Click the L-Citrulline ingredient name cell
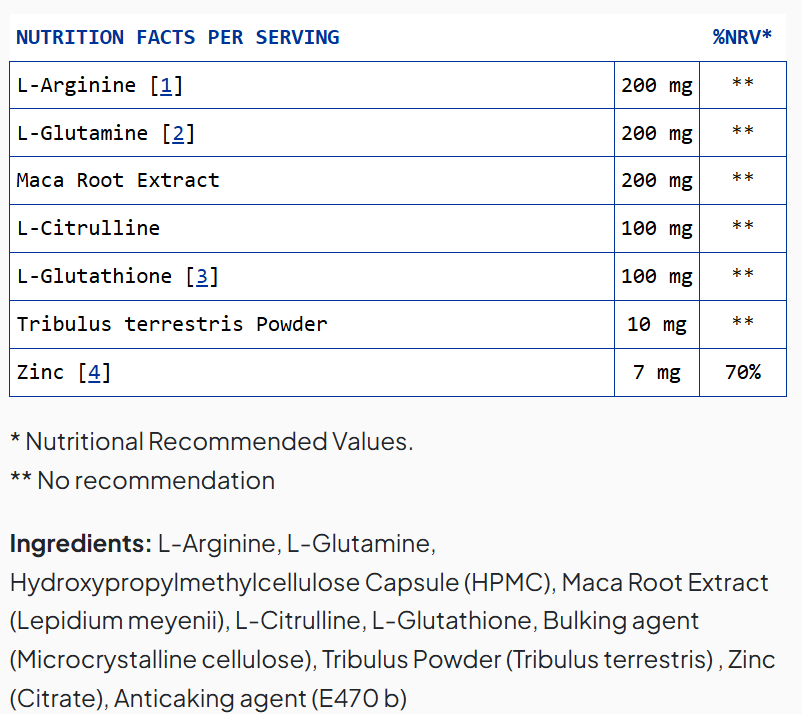 coord(88,229)
